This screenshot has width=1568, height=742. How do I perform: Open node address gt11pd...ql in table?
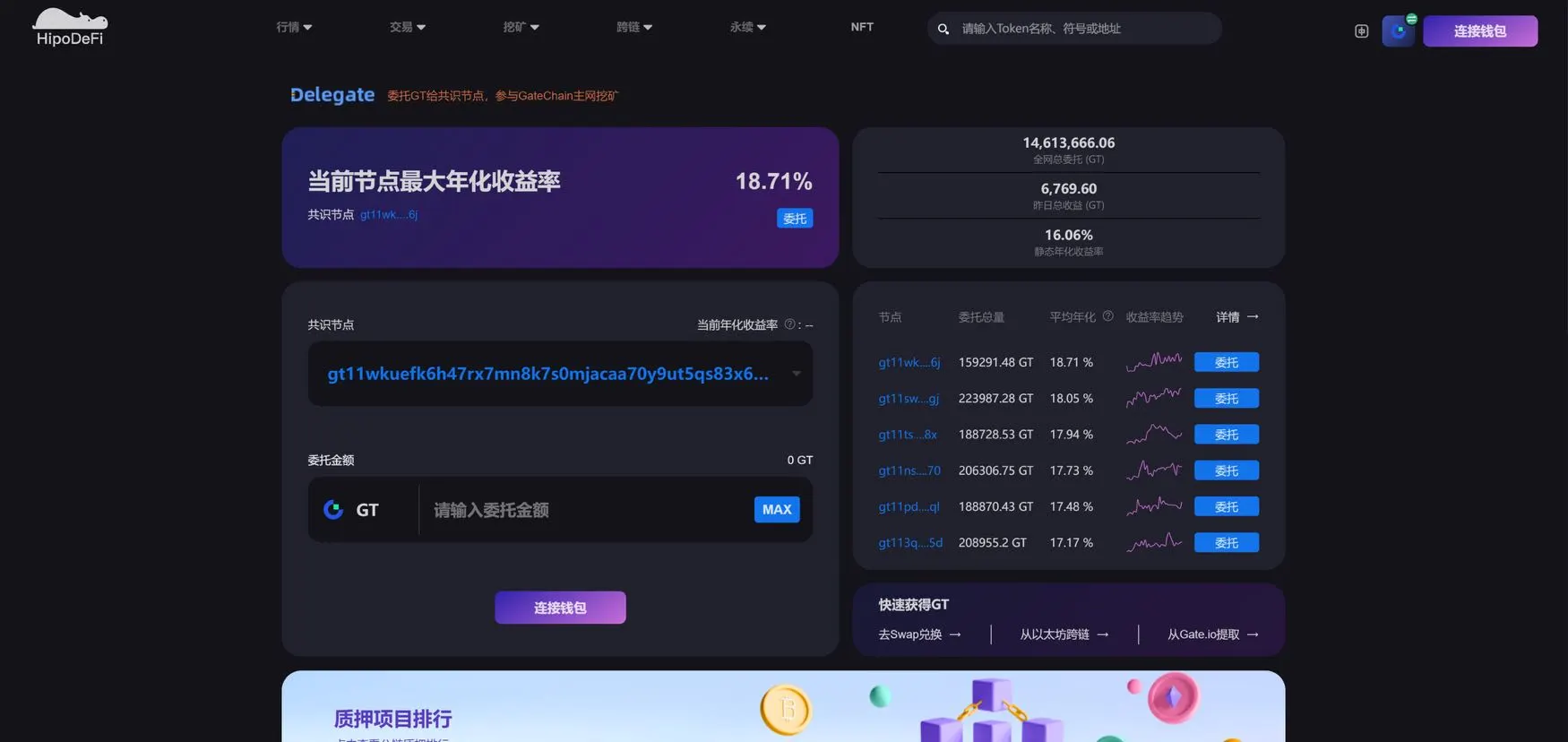click(x=909, y=506)
